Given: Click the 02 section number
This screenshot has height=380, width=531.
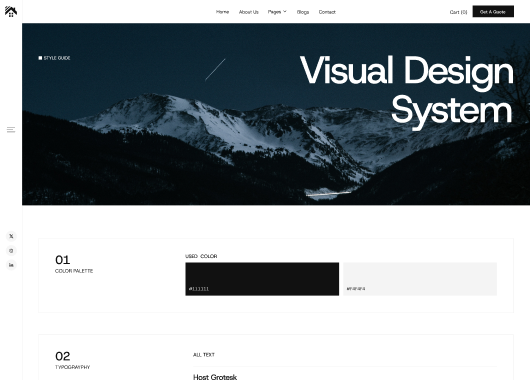Looking at the screenshot, I should tap(63, 356).
